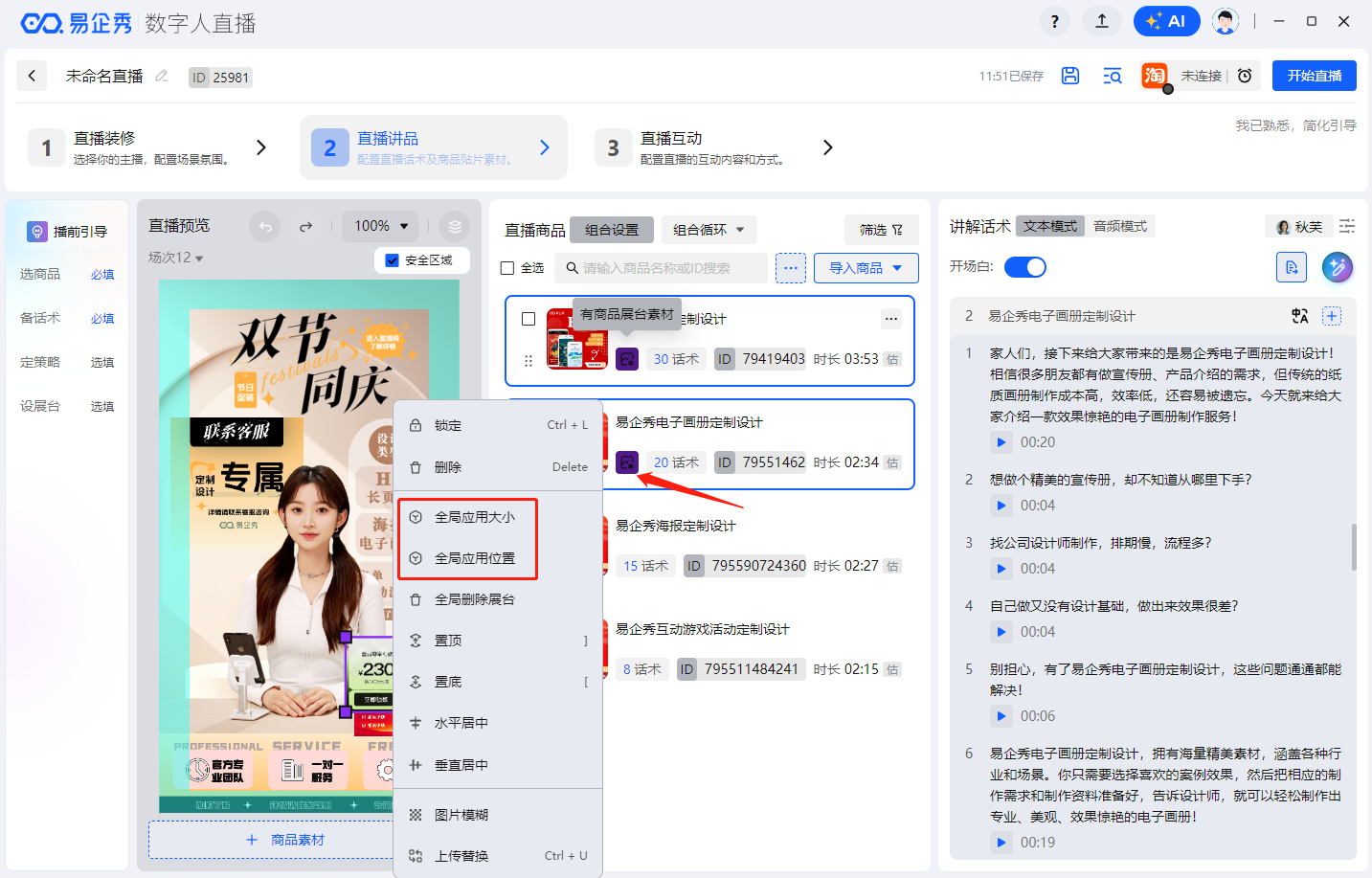Screen dimensions: 1372x878
Task: Open the layers icon in preview toolbar
Action: [x=455, y=227]
